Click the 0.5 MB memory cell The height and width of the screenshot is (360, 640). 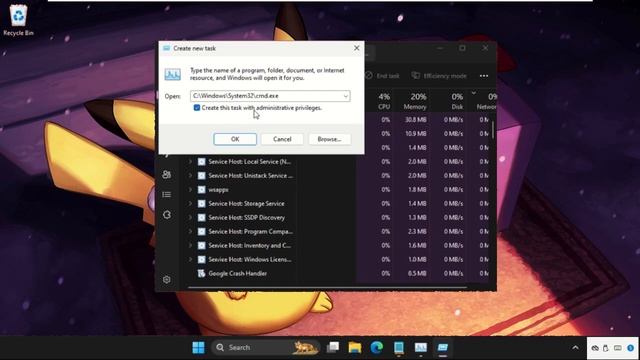coord(417,273)
